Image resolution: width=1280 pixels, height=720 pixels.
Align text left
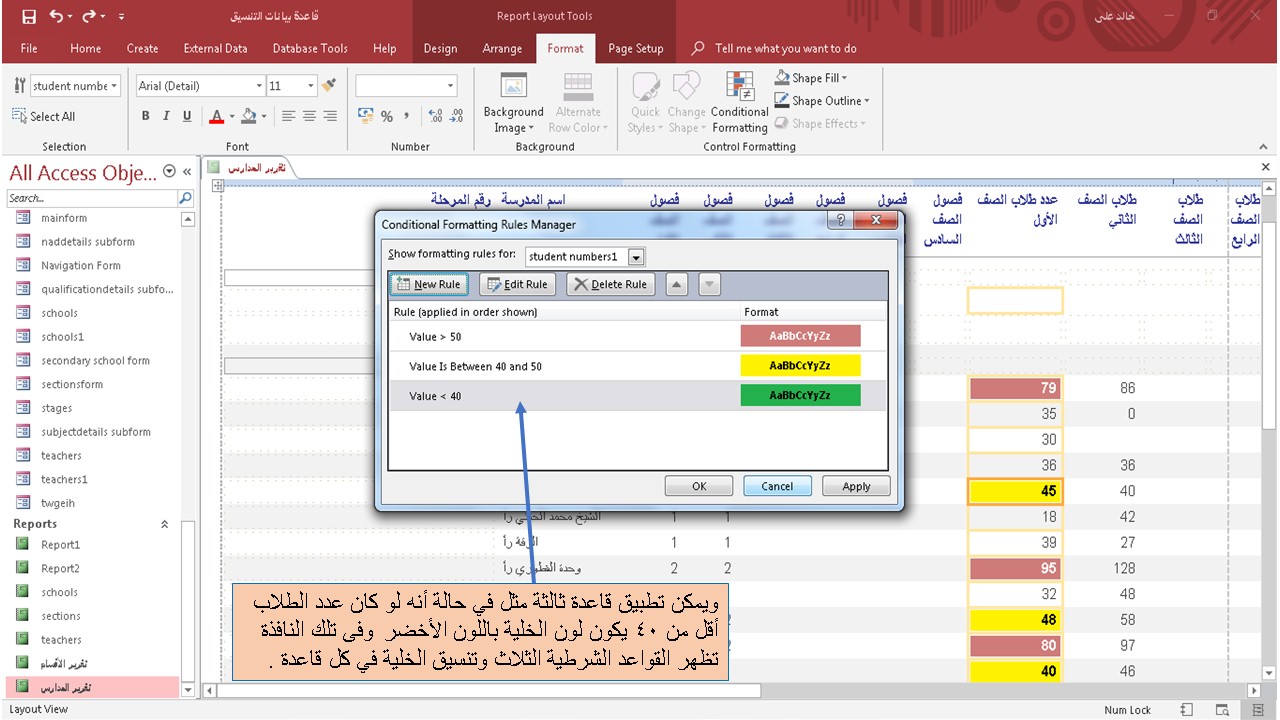point(289,116)
